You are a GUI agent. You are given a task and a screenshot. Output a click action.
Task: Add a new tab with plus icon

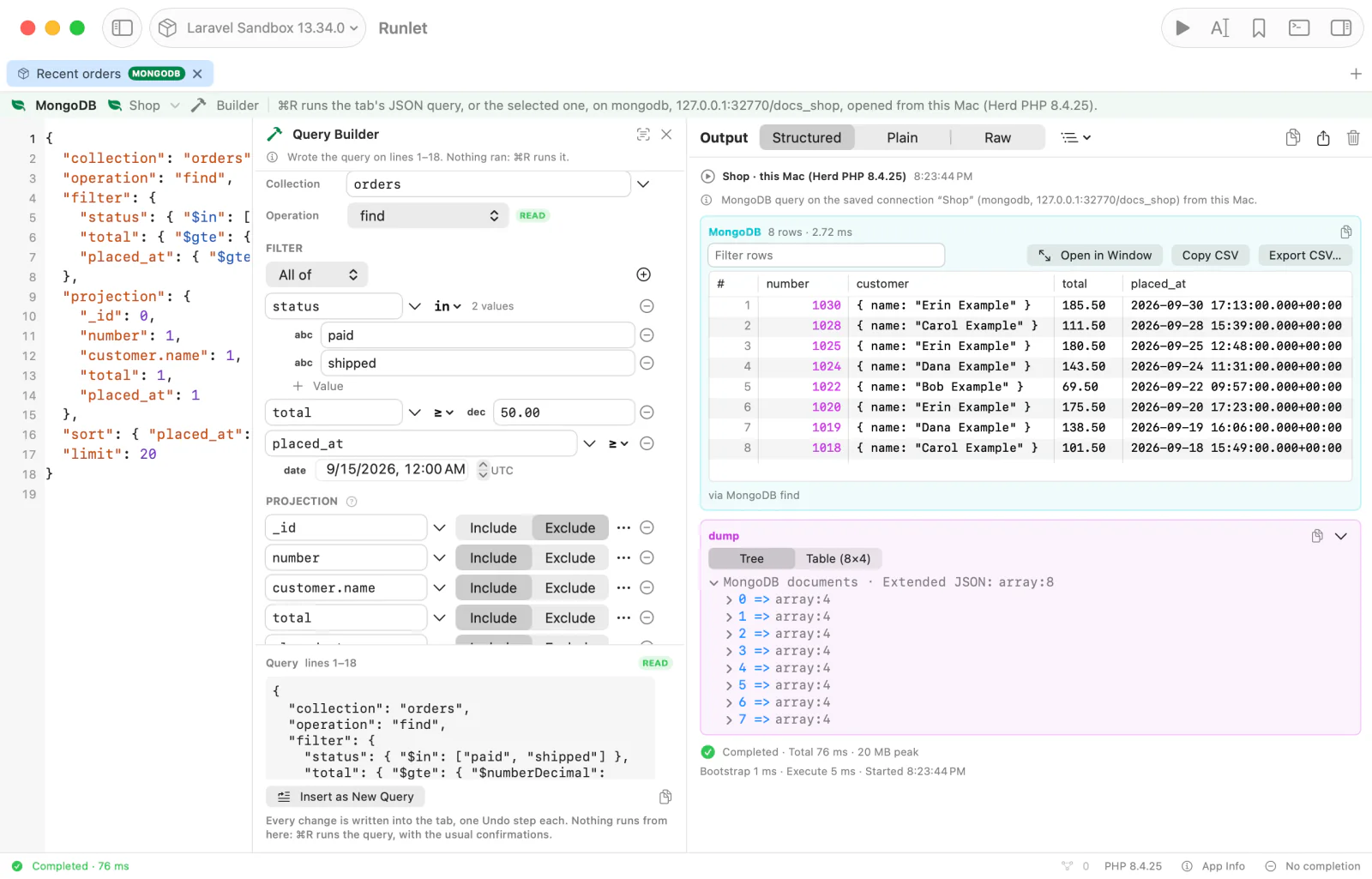[x=1356, y=74]
